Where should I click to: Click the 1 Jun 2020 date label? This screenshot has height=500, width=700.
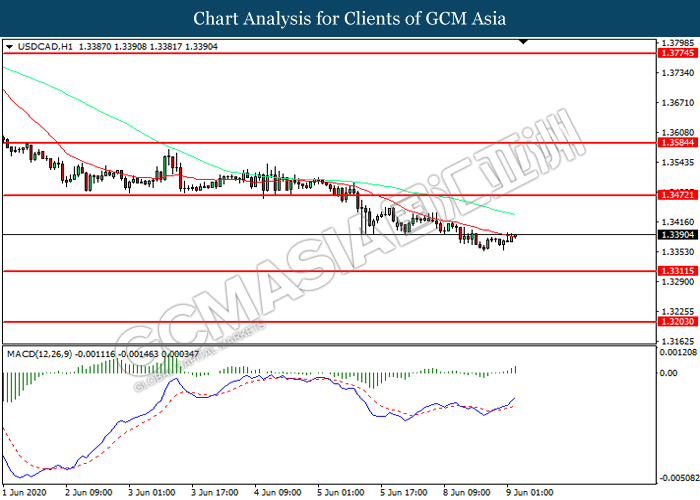coord(25,492)
